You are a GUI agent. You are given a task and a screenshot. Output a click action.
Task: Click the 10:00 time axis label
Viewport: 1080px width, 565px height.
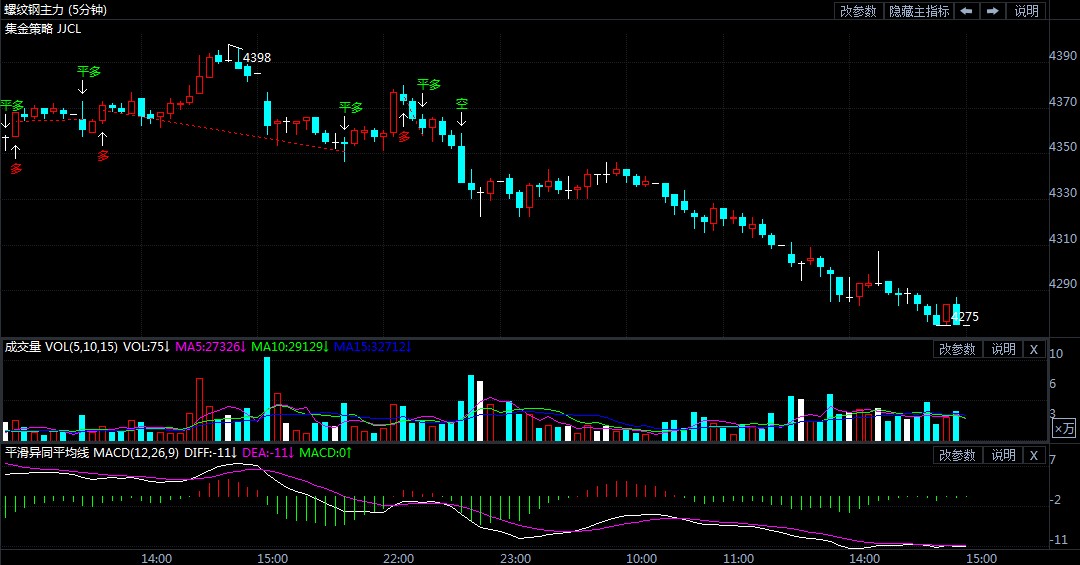click(641, 558)
